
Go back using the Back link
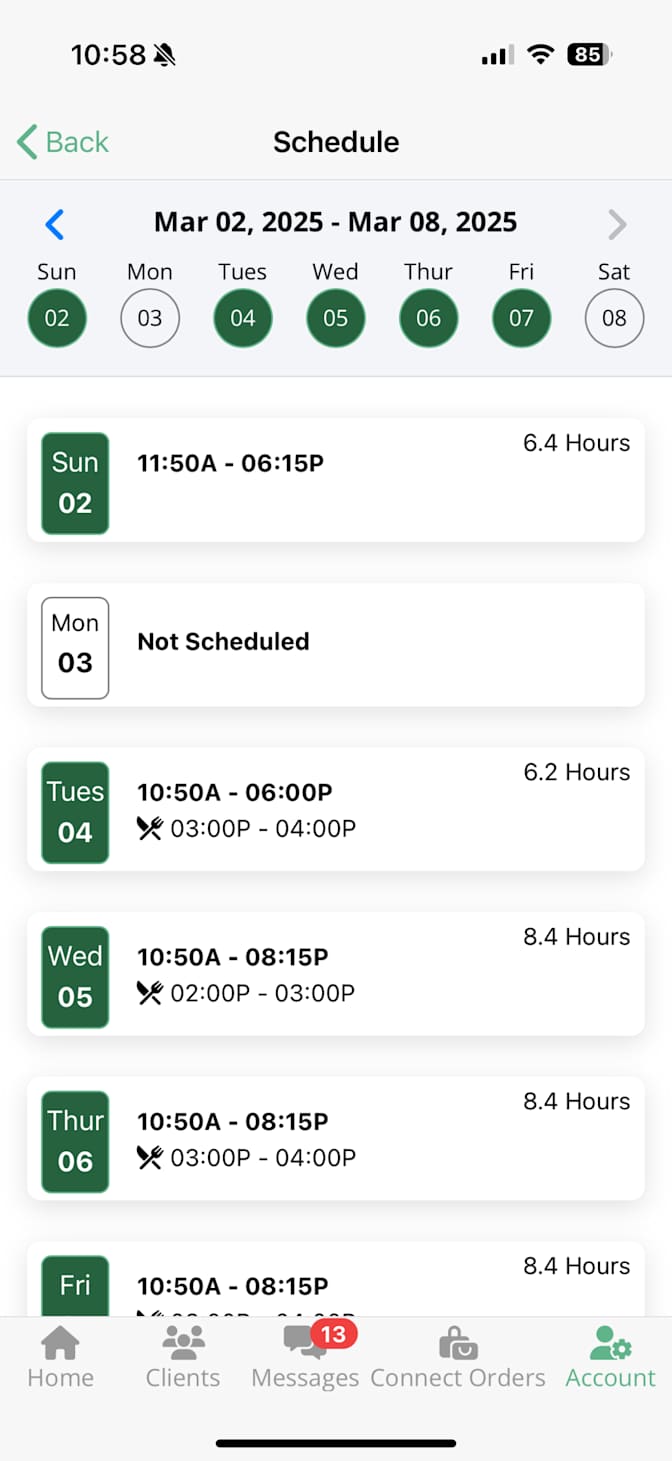[63, 142]
